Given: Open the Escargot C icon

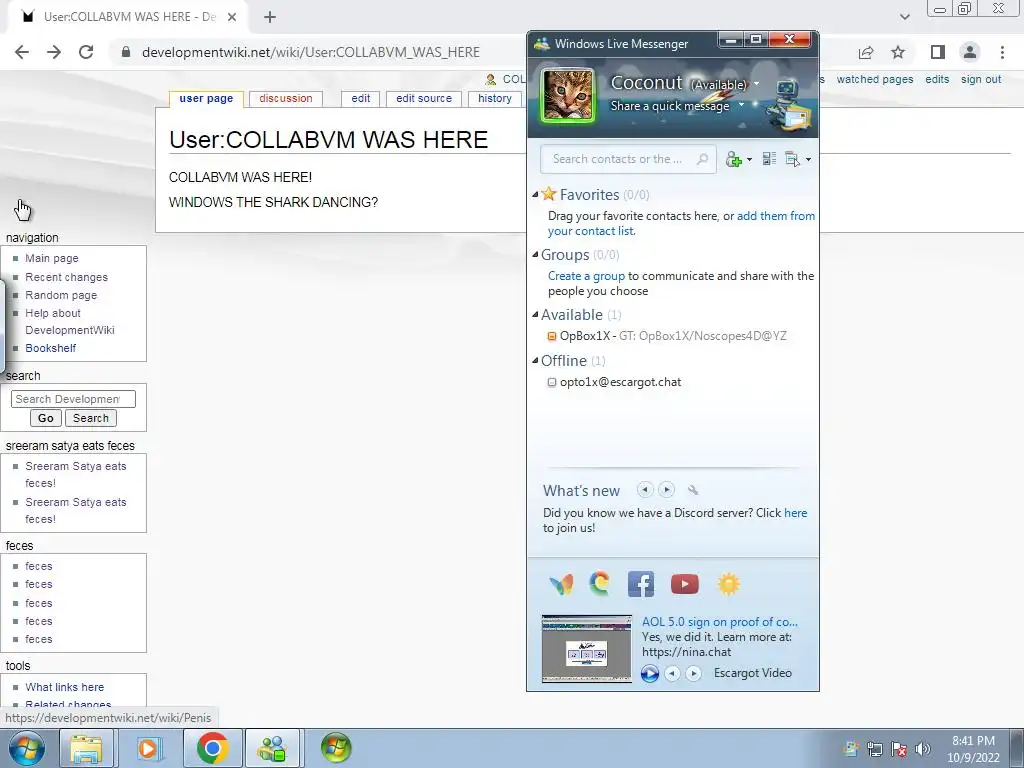Looking at the screenshot, I should coord(600,583).
